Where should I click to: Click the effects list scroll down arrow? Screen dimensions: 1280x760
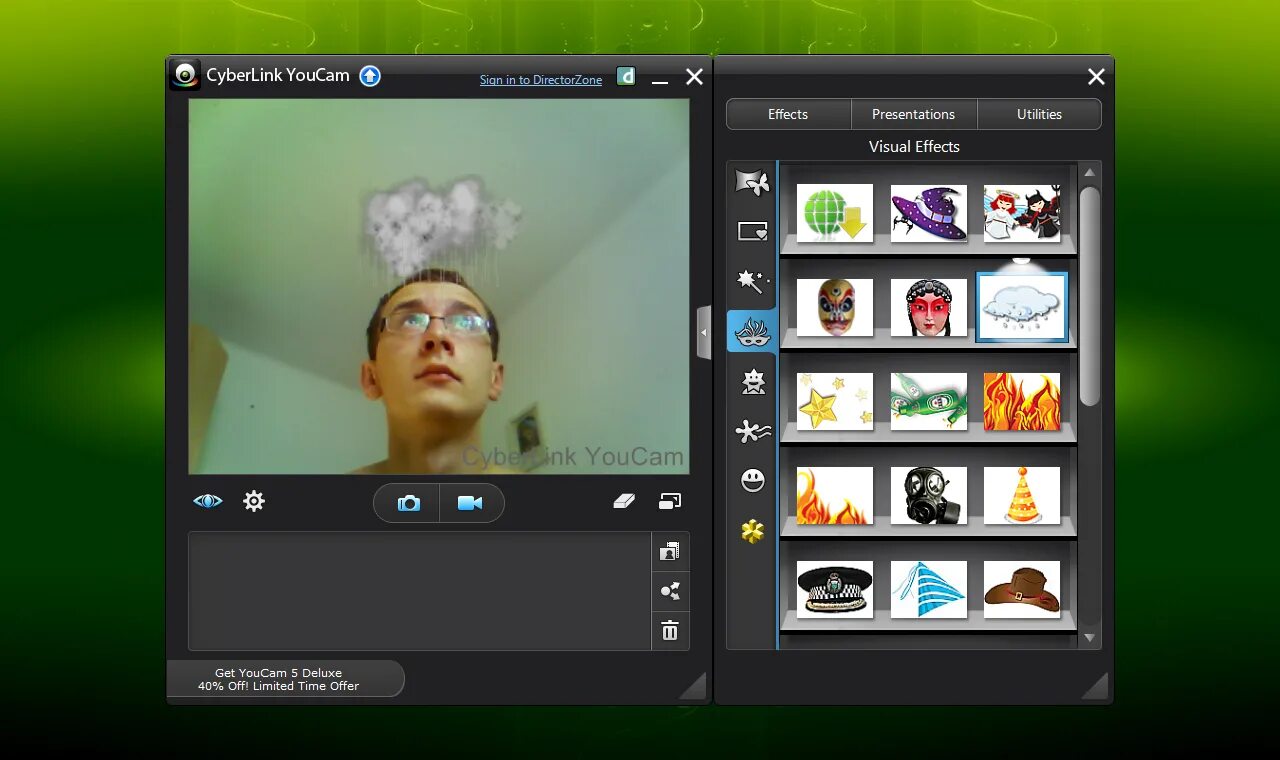click(1090, 638)
